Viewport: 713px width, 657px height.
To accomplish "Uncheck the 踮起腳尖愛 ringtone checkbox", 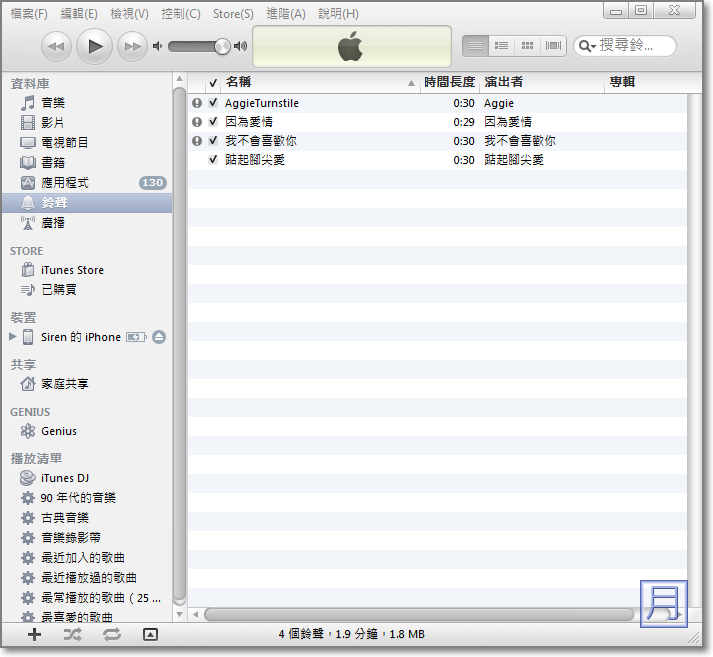I will tap(213, 160).
